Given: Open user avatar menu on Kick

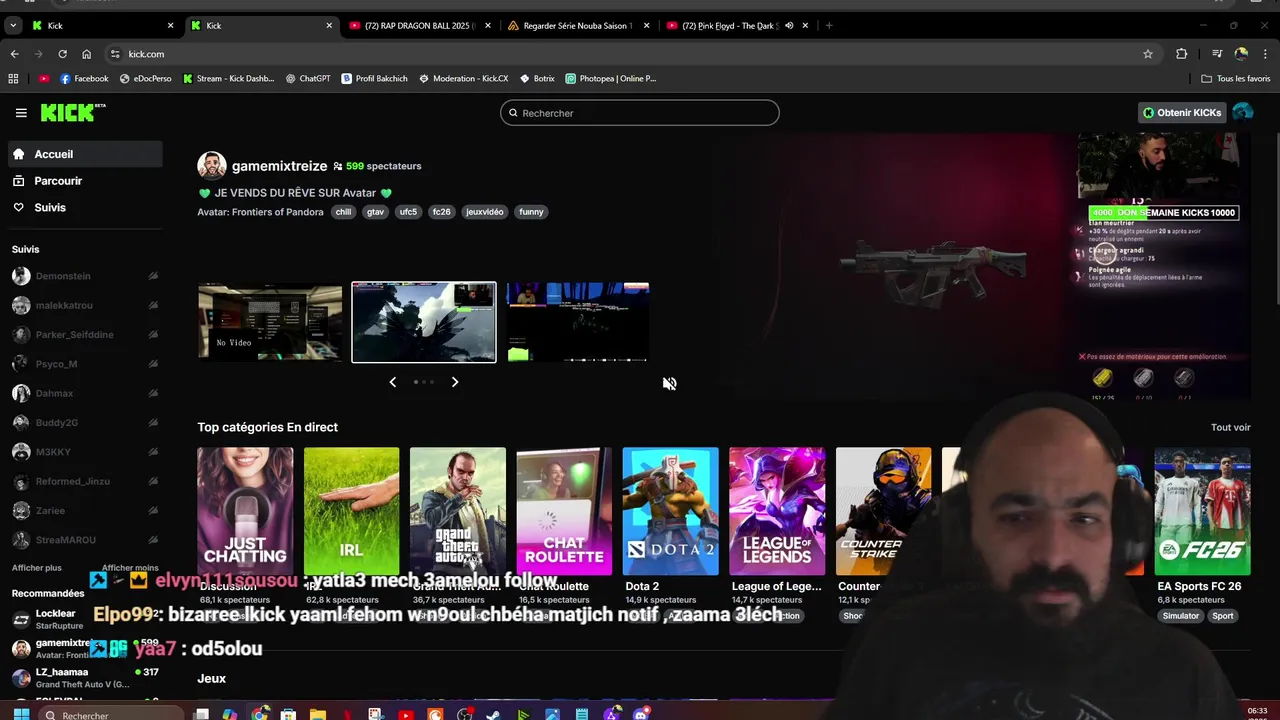Looking at the screenshot, I should [1243, 112].
